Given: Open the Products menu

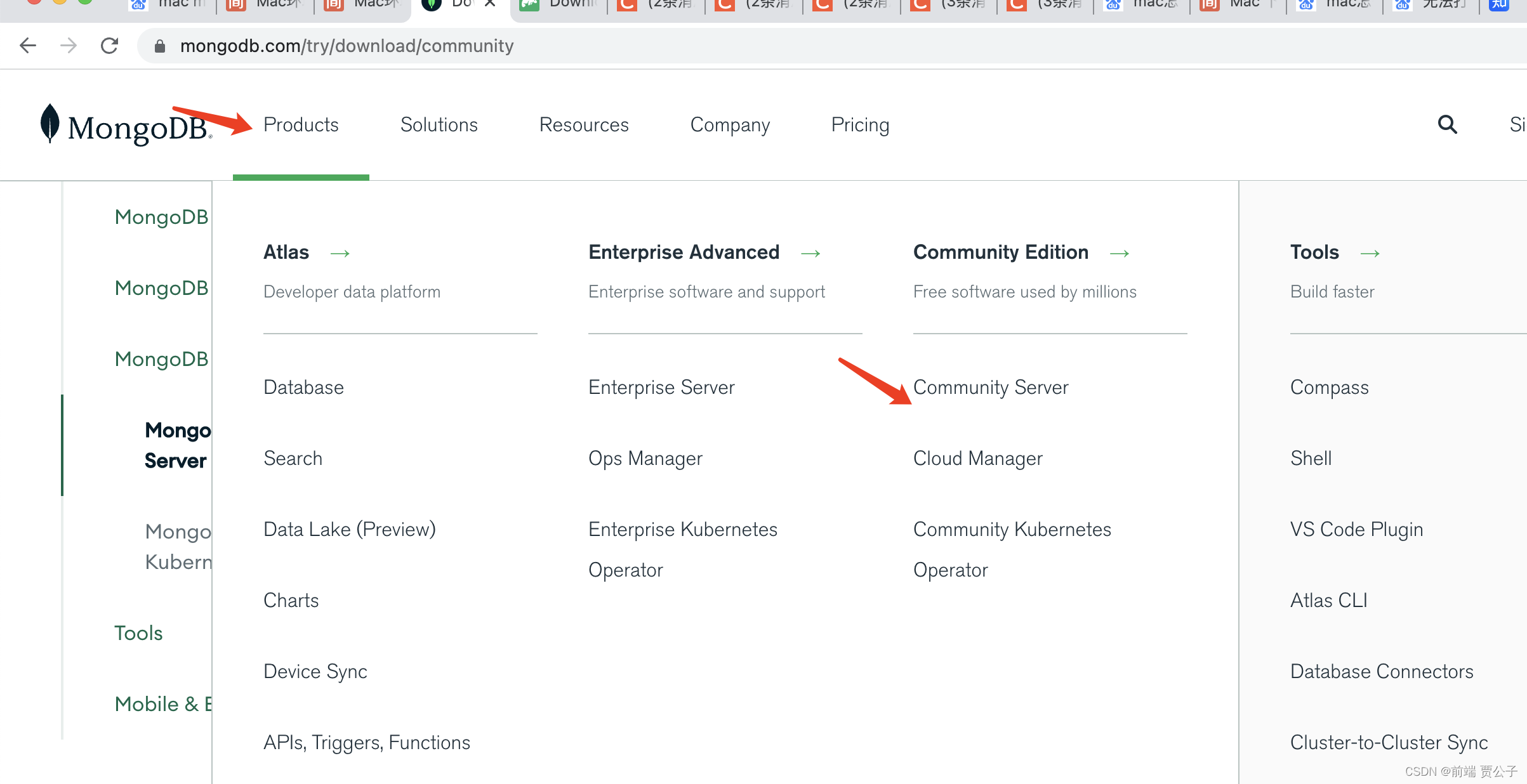Looking at the screenshot, I should 301,125.
